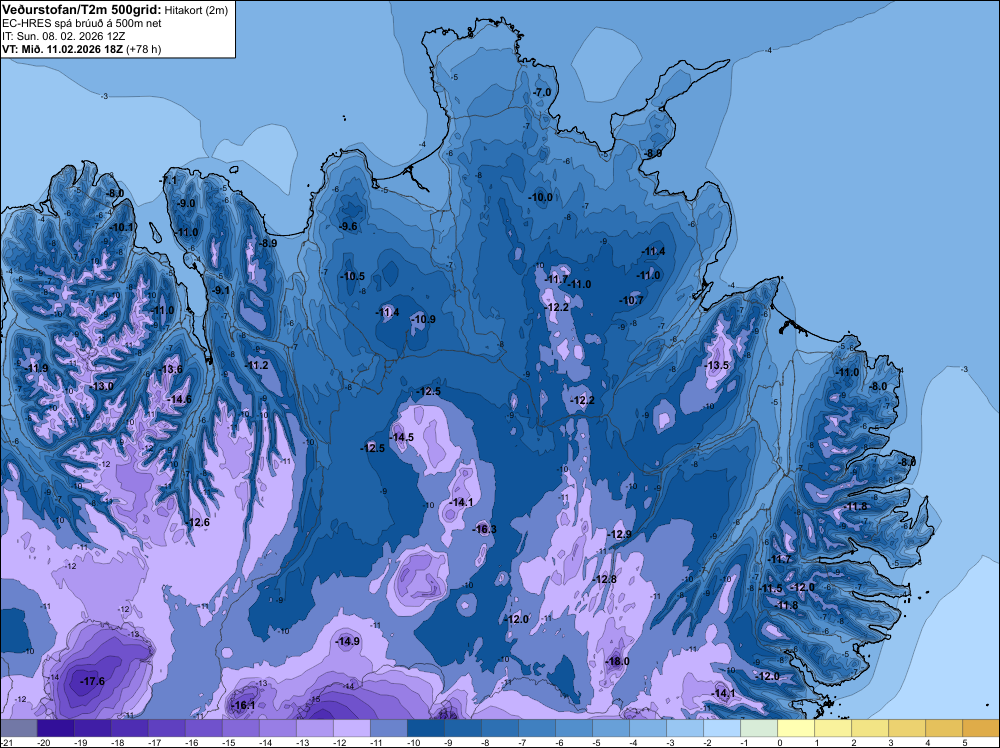
Task: Click the -11.9 temperature value
Action: tap(36, 368)
